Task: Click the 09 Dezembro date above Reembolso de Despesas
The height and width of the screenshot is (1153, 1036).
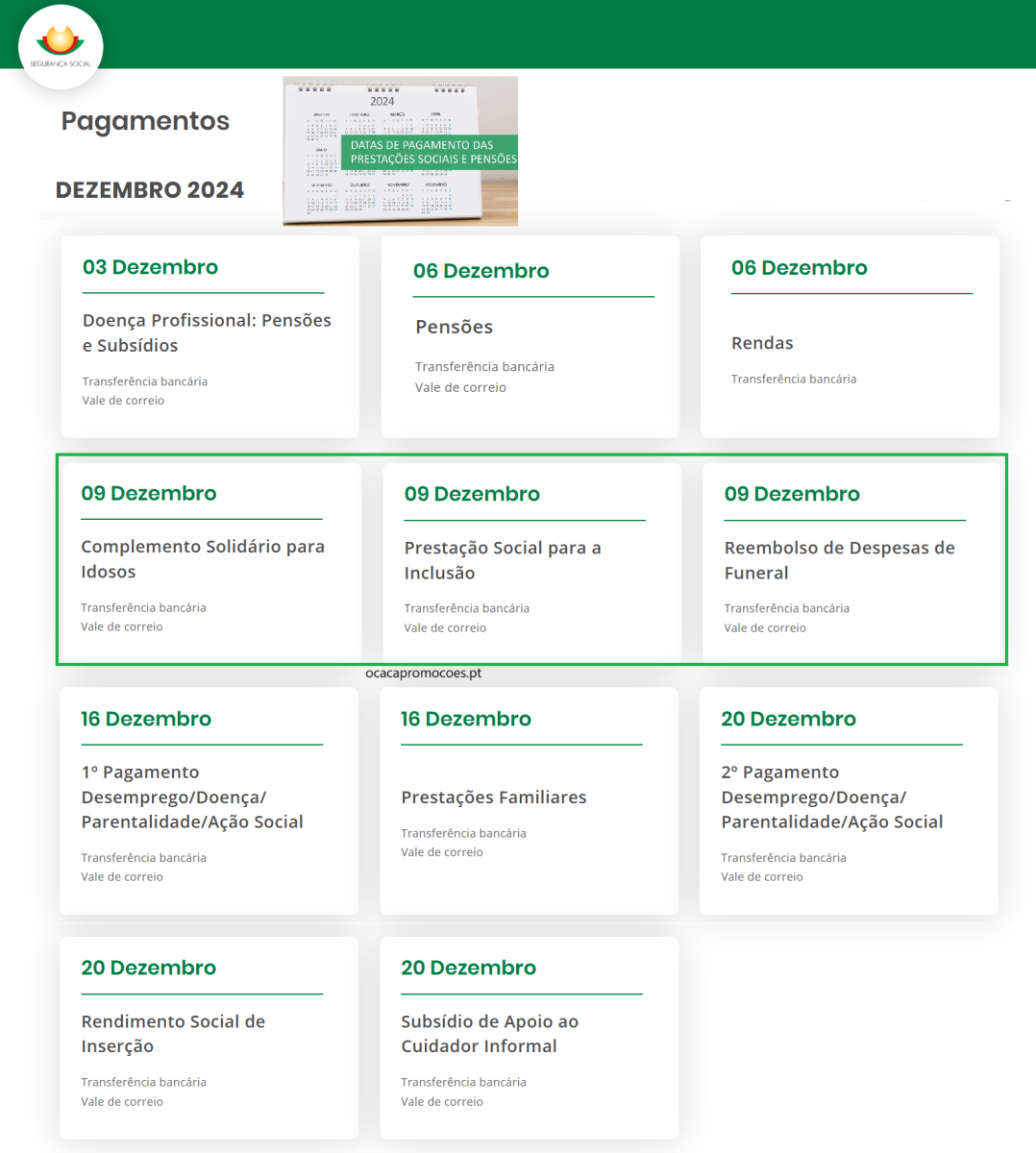Action: [792, 494]
